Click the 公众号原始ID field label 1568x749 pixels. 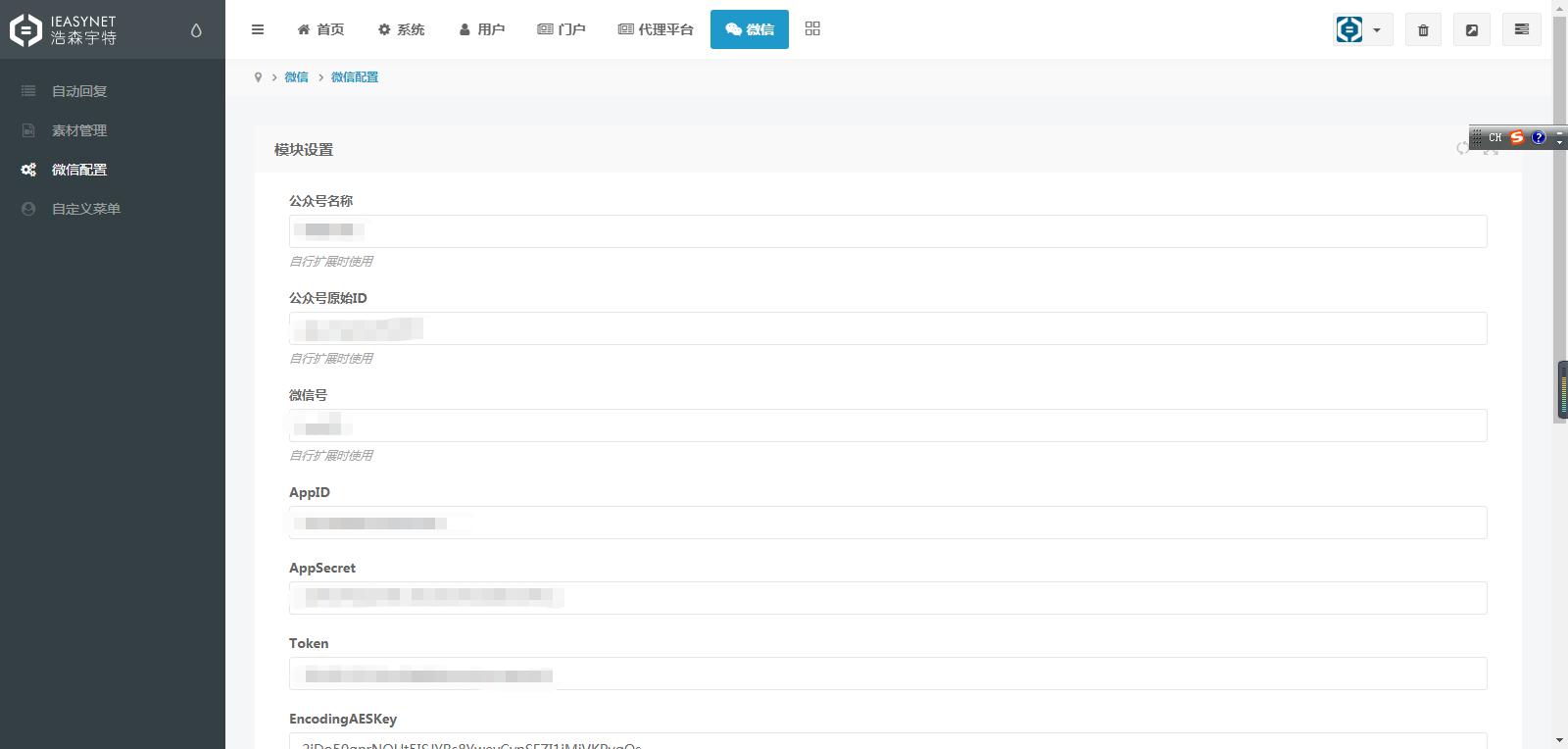point(328,298)
